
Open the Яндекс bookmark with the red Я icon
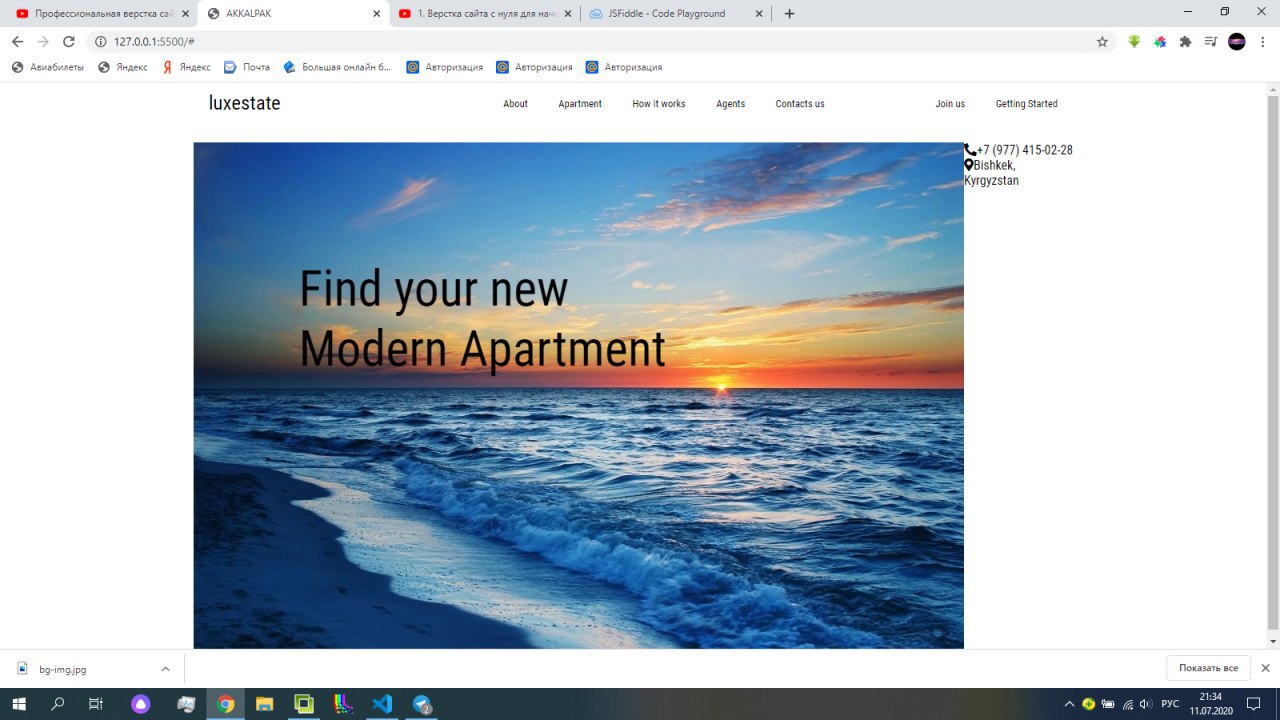pyautogui.click(x=187, y=67)
